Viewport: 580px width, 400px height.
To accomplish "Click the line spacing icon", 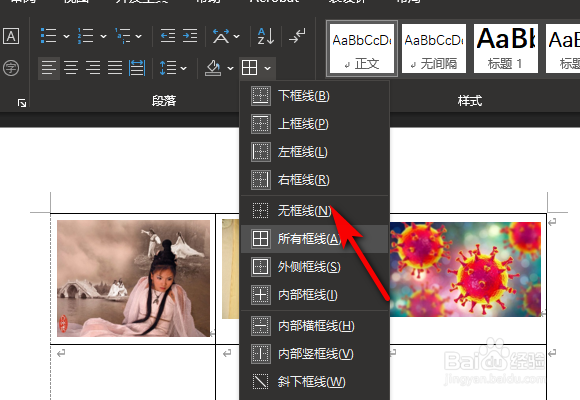I will (x=168, y=68).
